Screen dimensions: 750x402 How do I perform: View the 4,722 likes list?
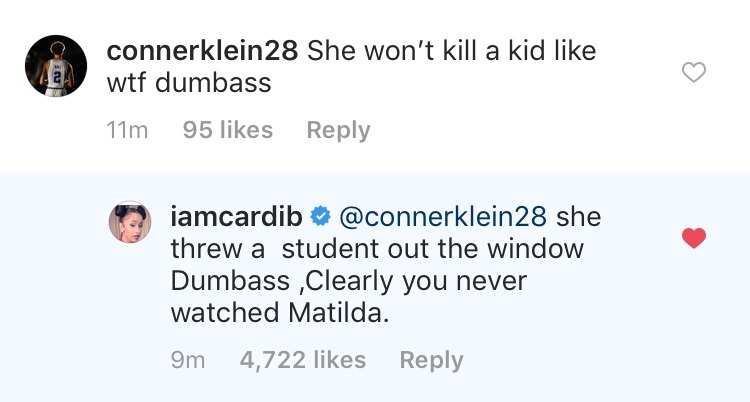click(303, 360)
